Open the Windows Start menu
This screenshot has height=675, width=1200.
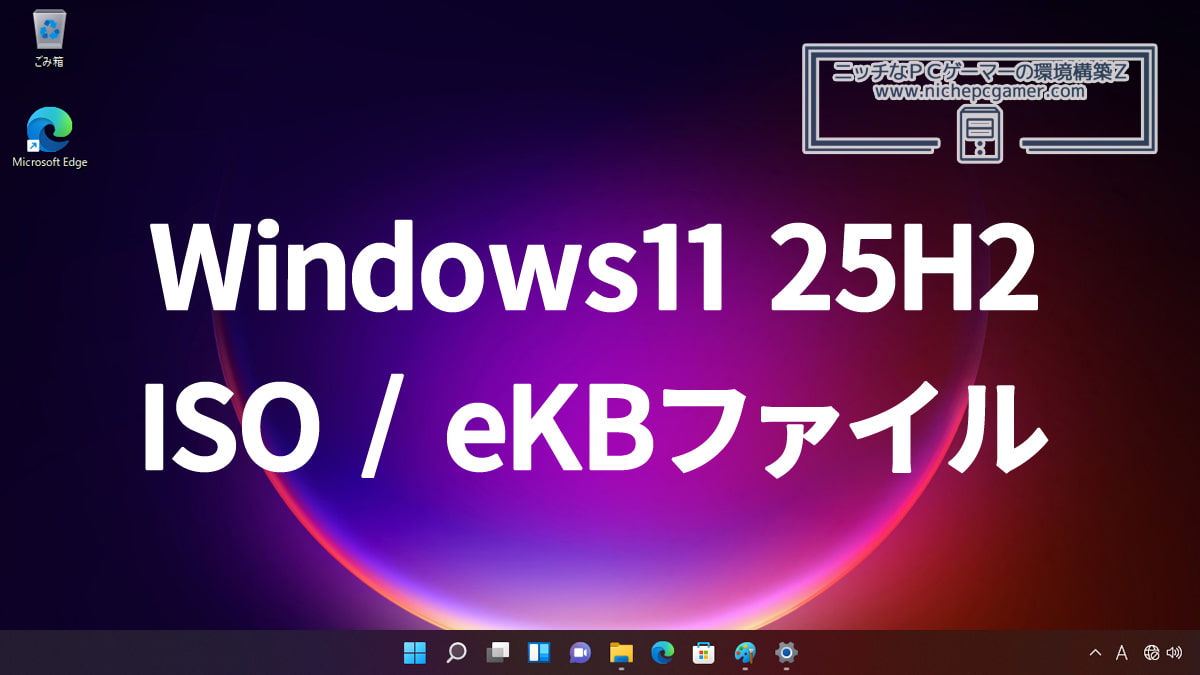coord(414,653)
